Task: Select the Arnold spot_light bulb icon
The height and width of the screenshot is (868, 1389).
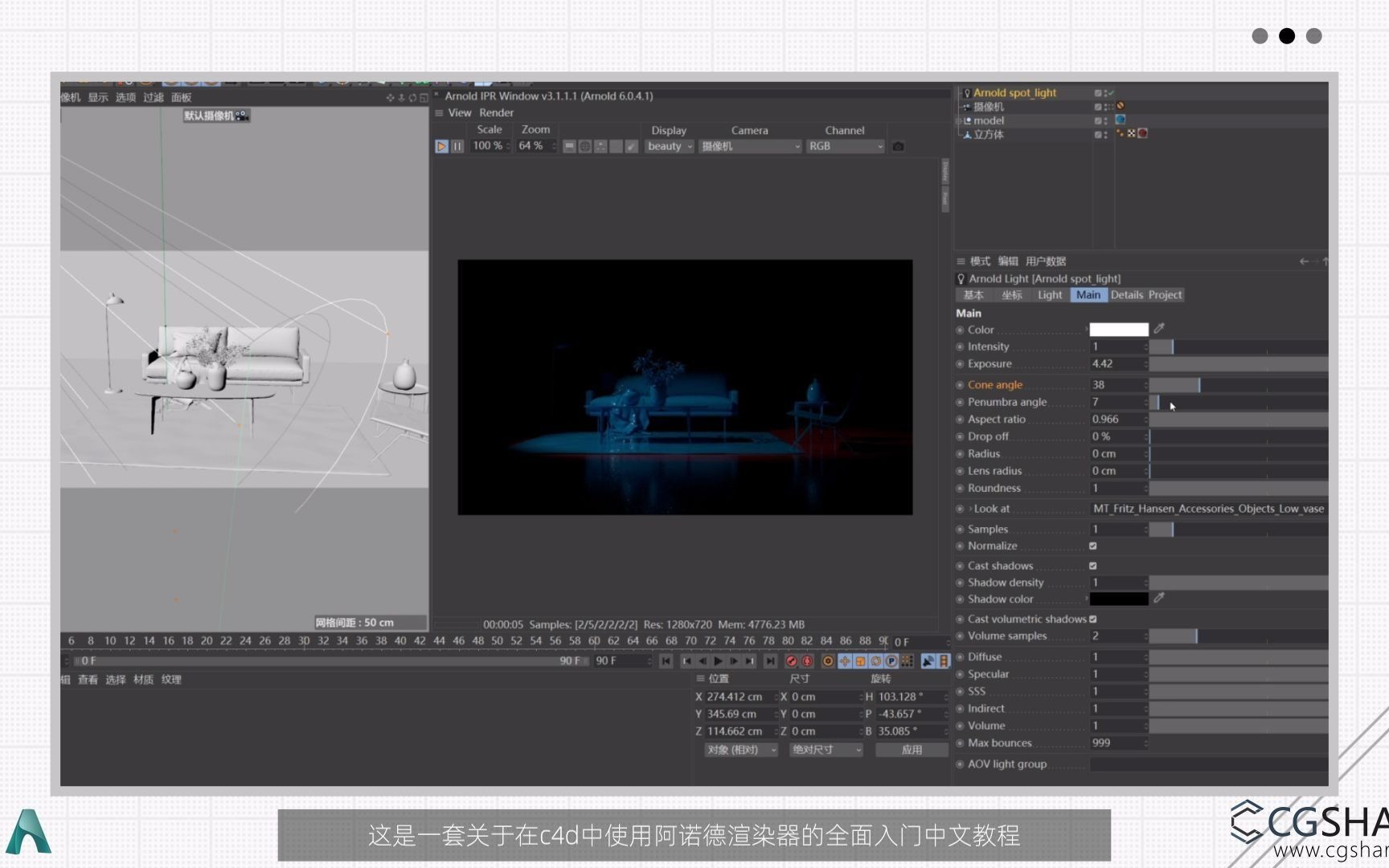Action: tap(967, 92)
